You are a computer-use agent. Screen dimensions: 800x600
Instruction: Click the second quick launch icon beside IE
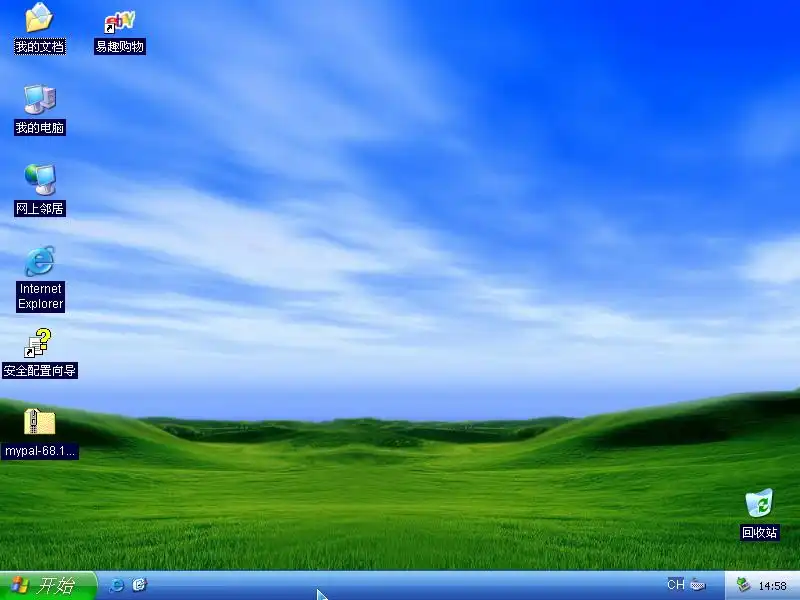tap(139, 585)
